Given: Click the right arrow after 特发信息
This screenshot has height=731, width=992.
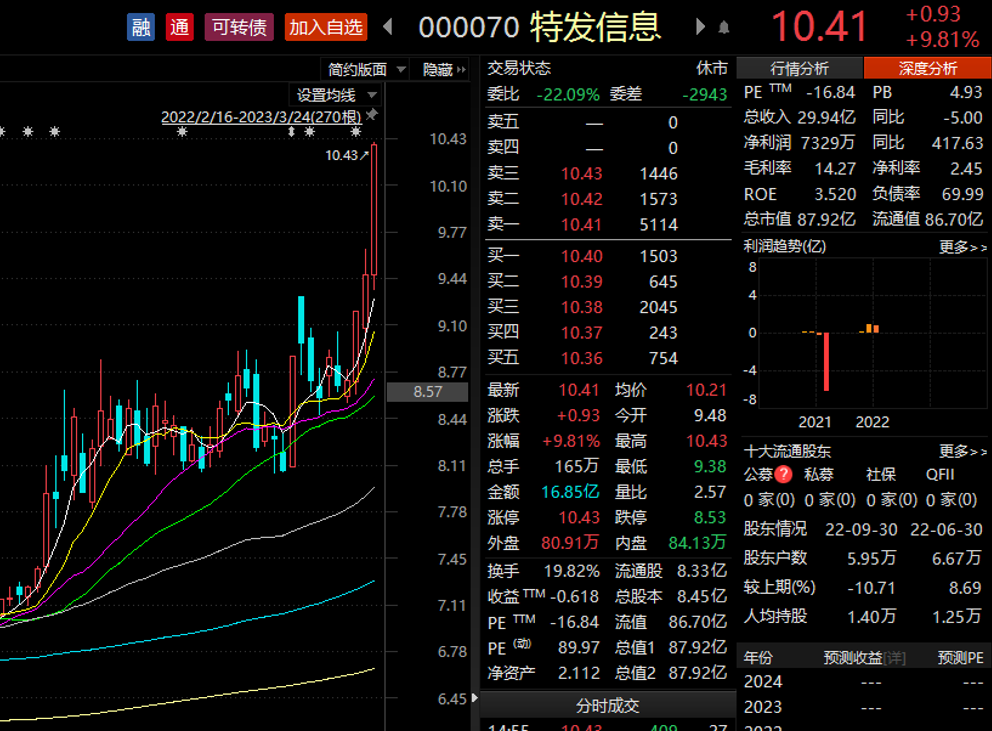Looking at the screenshot, I should pos(699,28).
